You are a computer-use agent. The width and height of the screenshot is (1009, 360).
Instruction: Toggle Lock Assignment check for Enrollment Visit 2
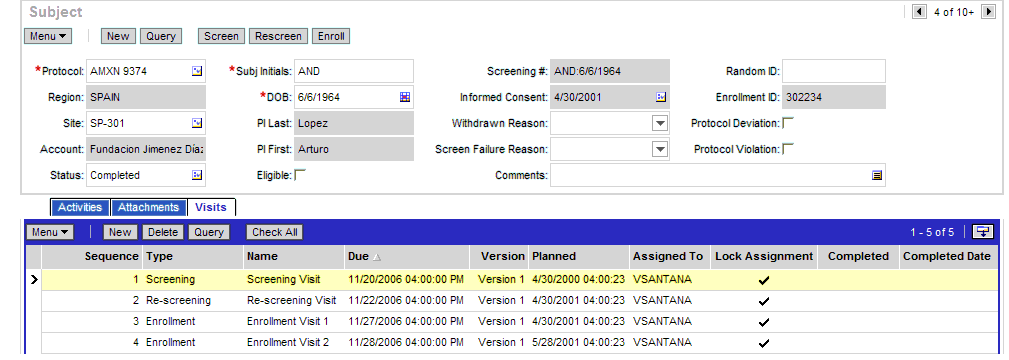click(764, 343)
